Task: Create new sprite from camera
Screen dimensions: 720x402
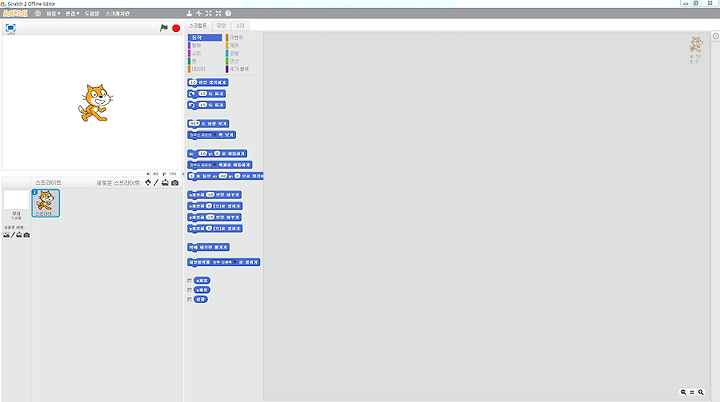Action: [x=175, y=183]
